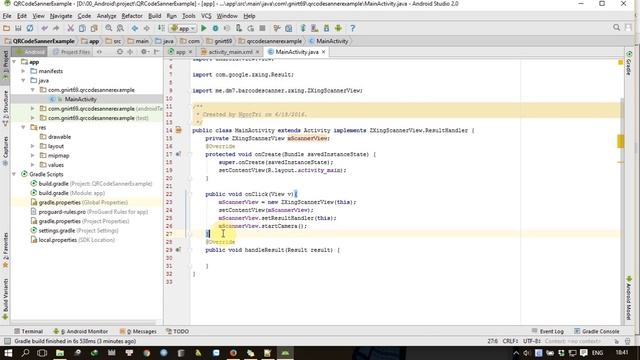Click the Cut scissors icon
The width and height of the screenshot is (640, 360).
[x=71, y=28]
